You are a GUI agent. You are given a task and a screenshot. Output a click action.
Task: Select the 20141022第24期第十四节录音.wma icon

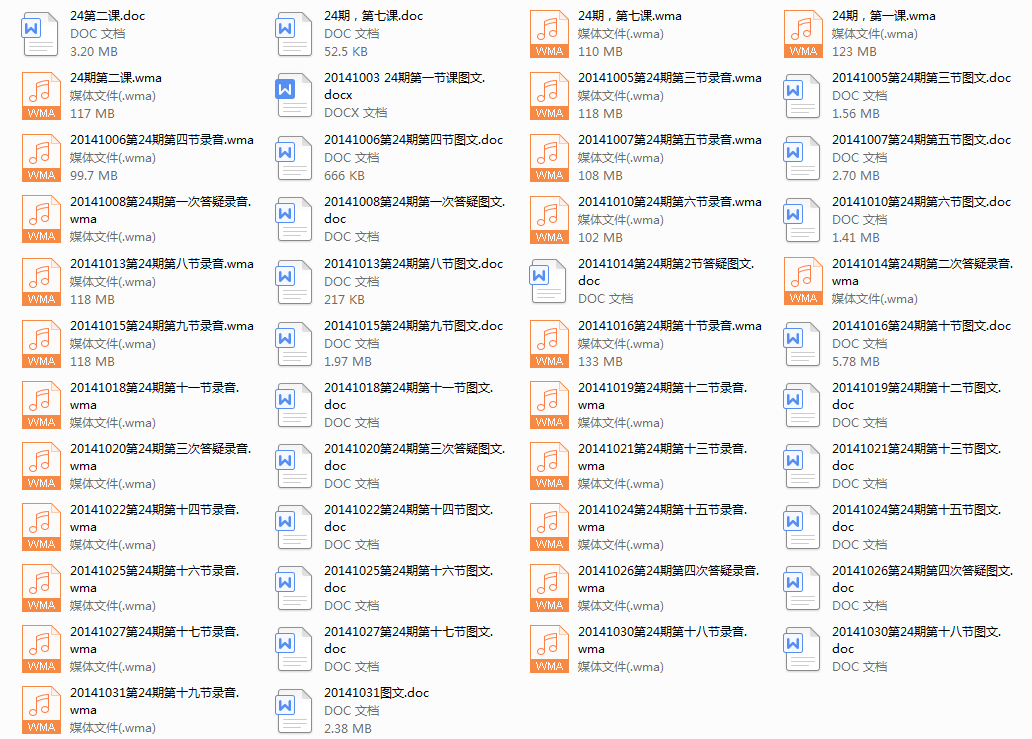pyautogui.click(x=41, y=527)
